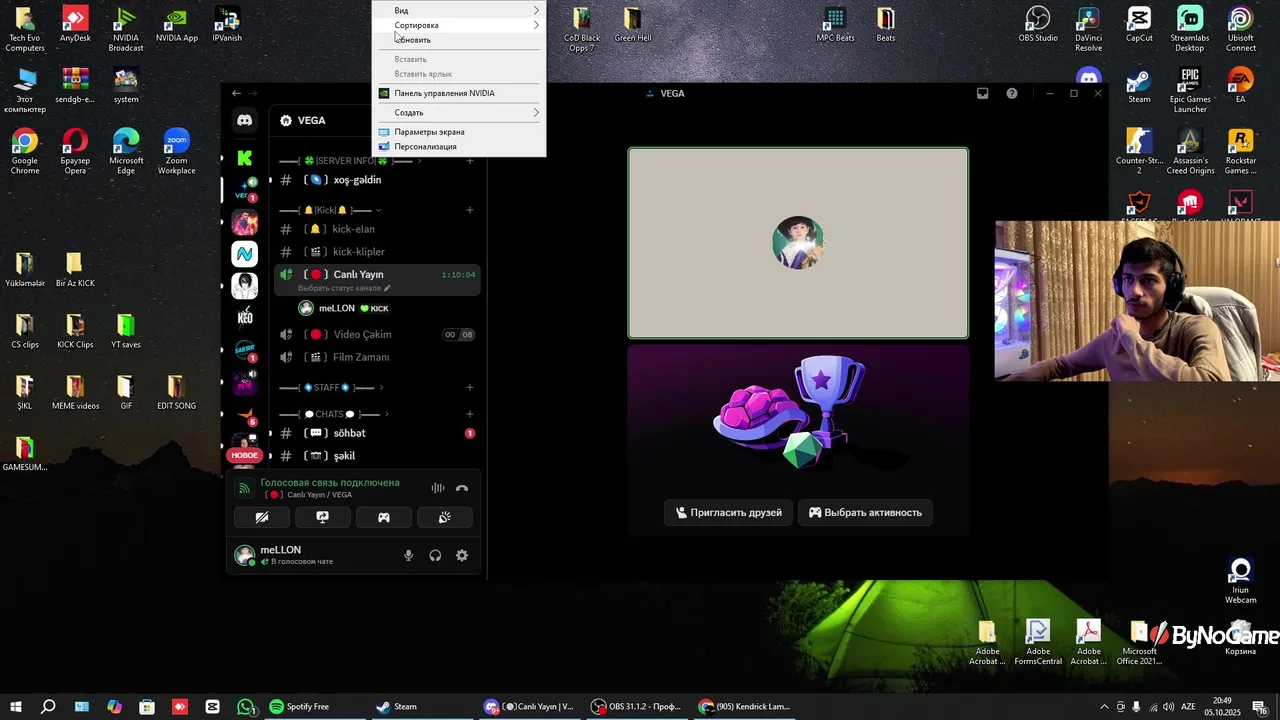Click the AZE keyboard language indicator
Screen dimensions: 1280x720
tap(1190, 707)
